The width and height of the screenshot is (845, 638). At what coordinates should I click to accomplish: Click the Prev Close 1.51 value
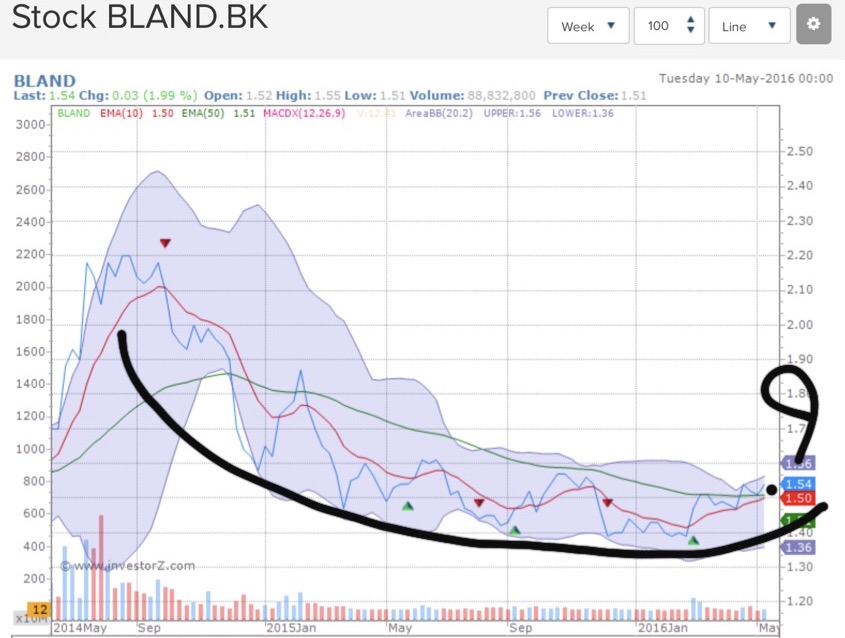coord(633,96)
